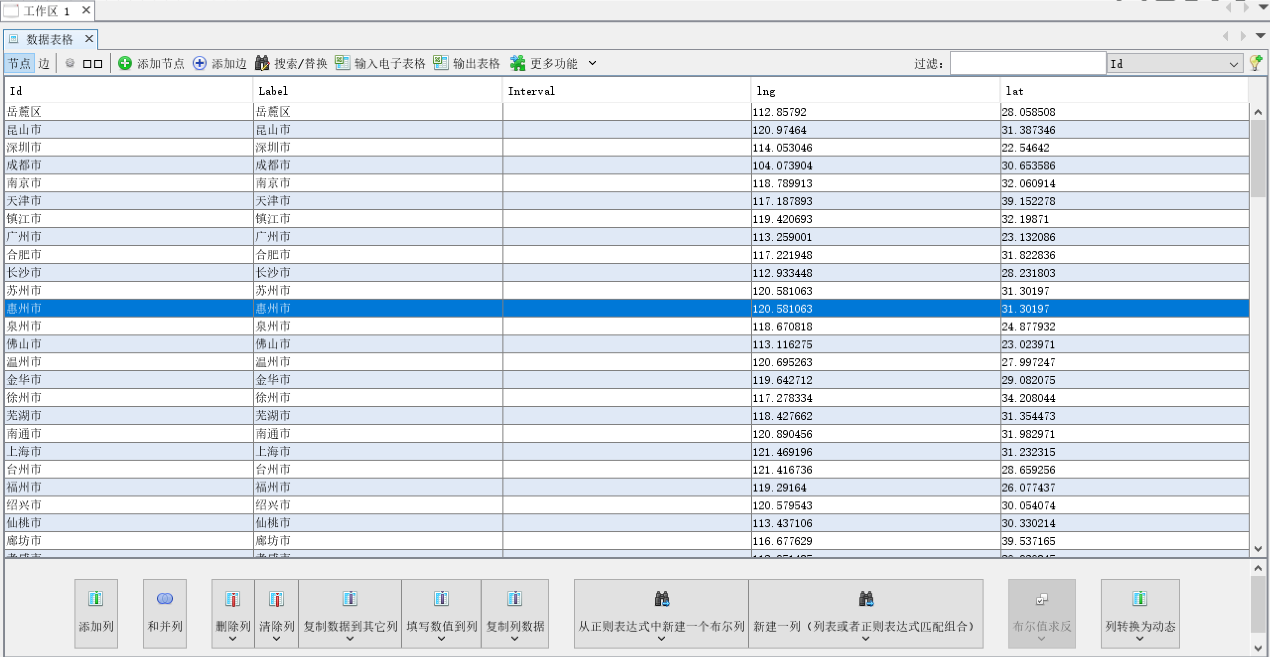
Task: Click the filter (过滤) text input field
Action: (x=1028, y=63)
